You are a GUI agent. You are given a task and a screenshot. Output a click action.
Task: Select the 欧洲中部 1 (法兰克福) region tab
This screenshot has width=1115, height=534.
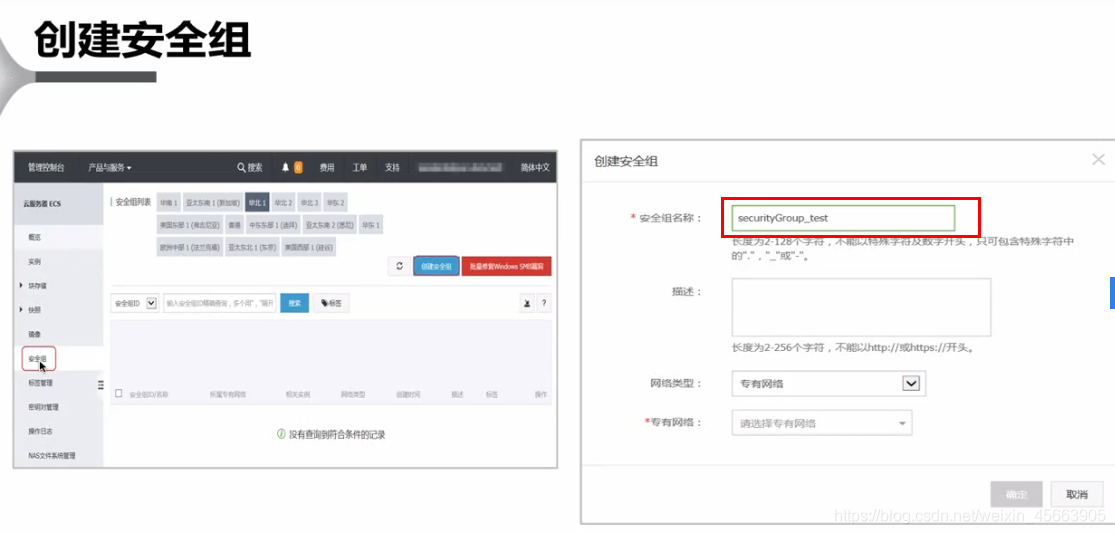tap(190, 247)
